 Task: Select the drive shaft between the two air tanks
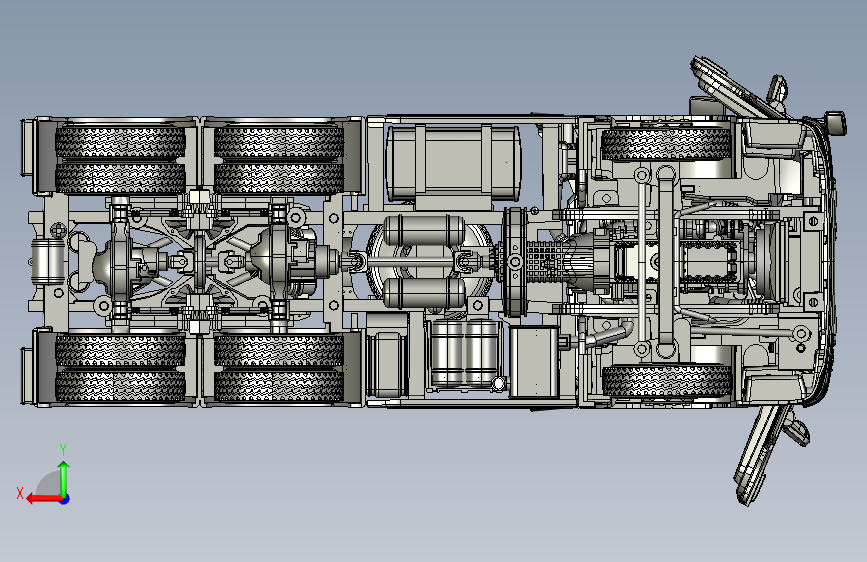(410, 261)
